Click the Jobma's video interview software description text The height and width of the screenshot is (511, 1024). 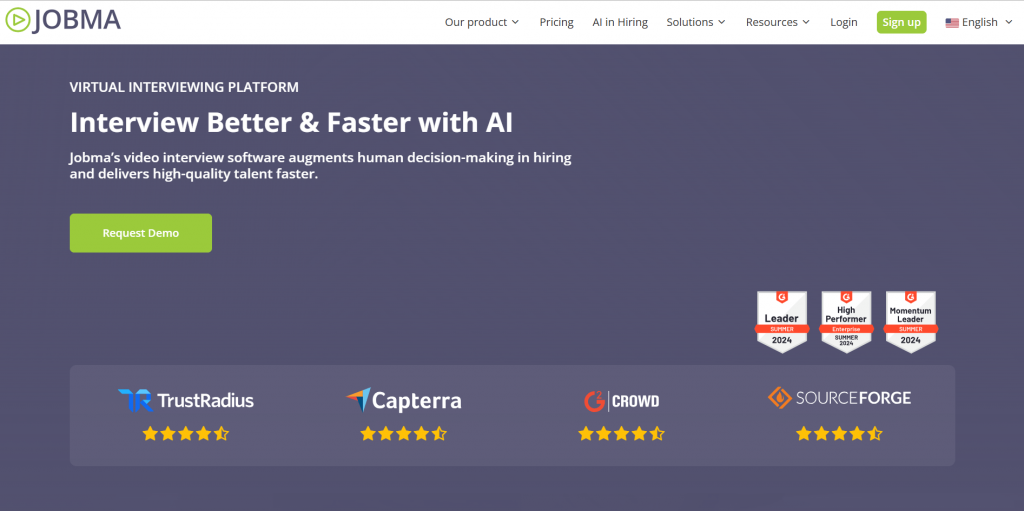[x=321, y=166]
